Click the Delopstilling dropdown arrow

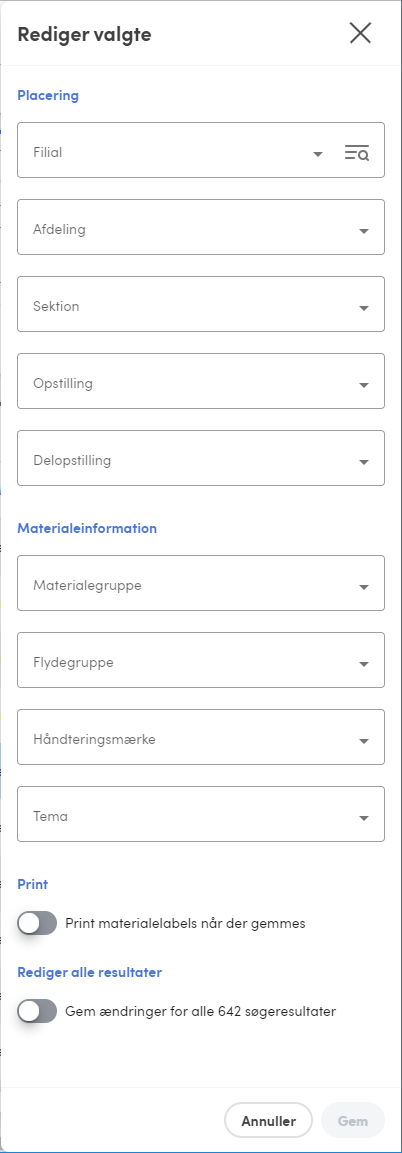pos(364,462)
